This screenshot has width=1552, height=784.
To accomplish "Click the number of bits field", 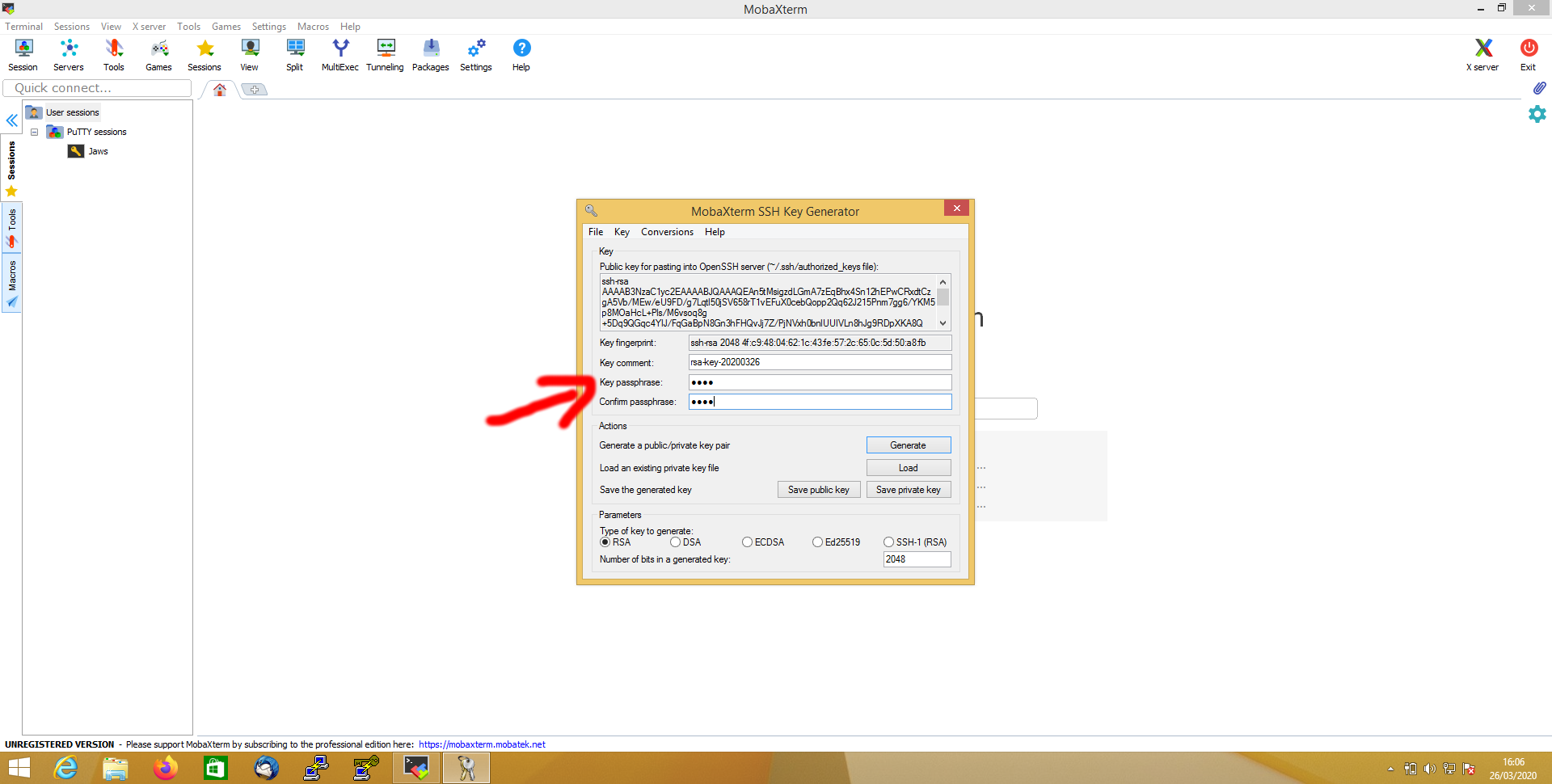I will coord(917,559).
